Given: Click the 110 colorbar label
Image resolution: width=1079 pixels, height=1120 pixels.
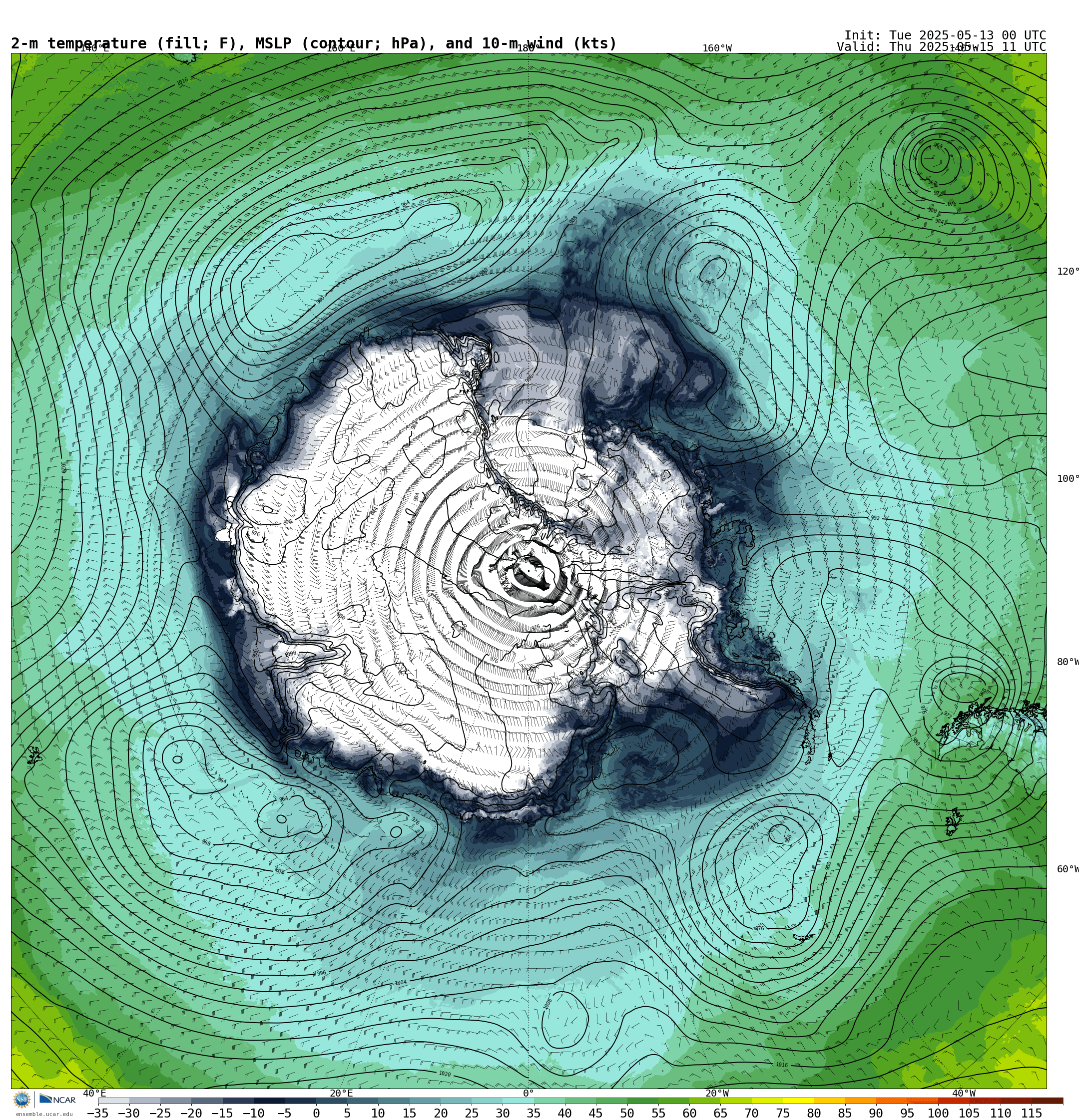Looking at the screenshot, I should [x=1001, y=1113].
